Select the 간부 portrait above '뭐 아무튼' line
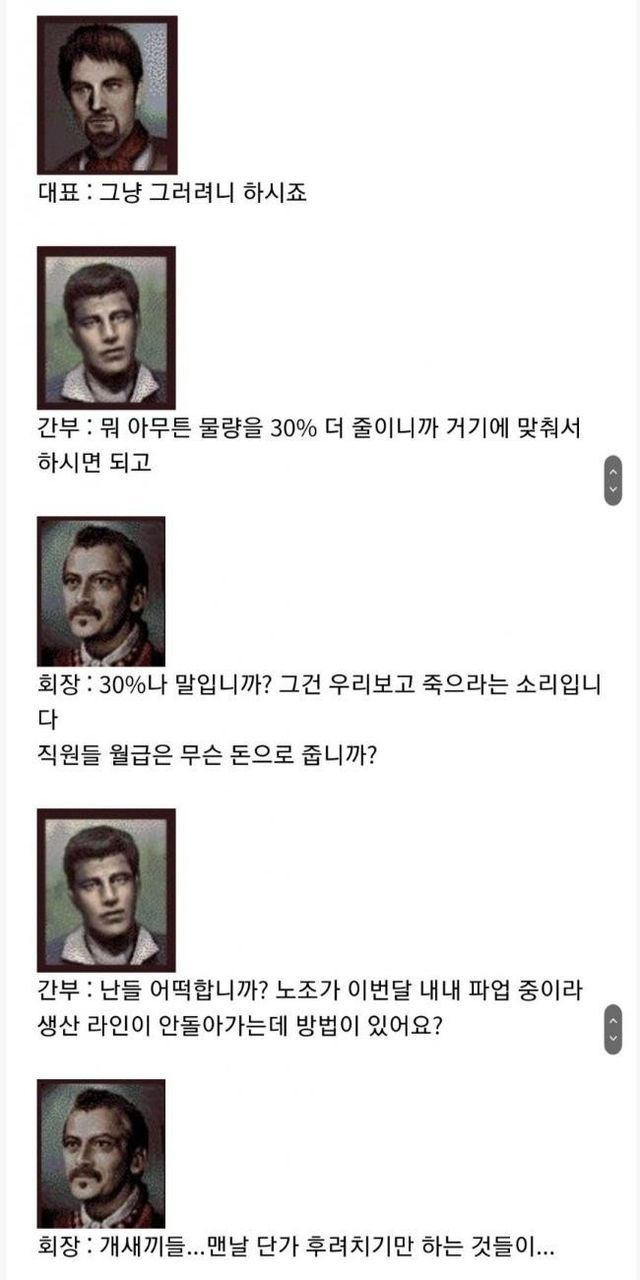 click(106, 327)
